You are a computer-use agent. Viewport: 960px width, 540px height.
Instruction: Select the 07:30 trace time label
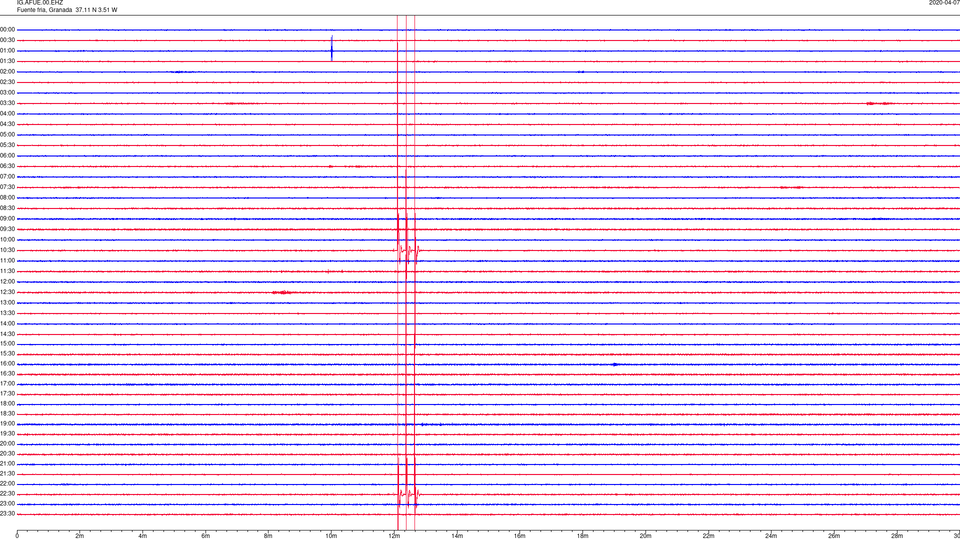coord(7,187)
